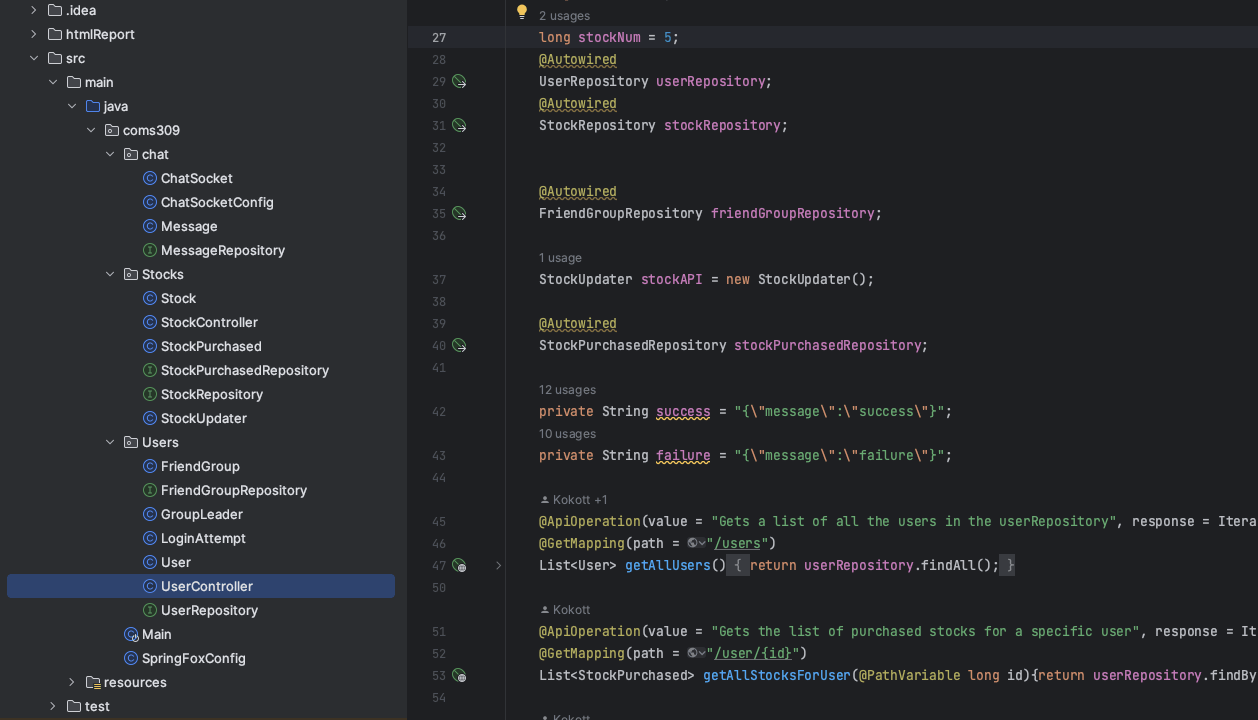Screen dimensions: 1258x720
Task: Unfold the getAllUsers method on line 47
Action: [498, 566]
